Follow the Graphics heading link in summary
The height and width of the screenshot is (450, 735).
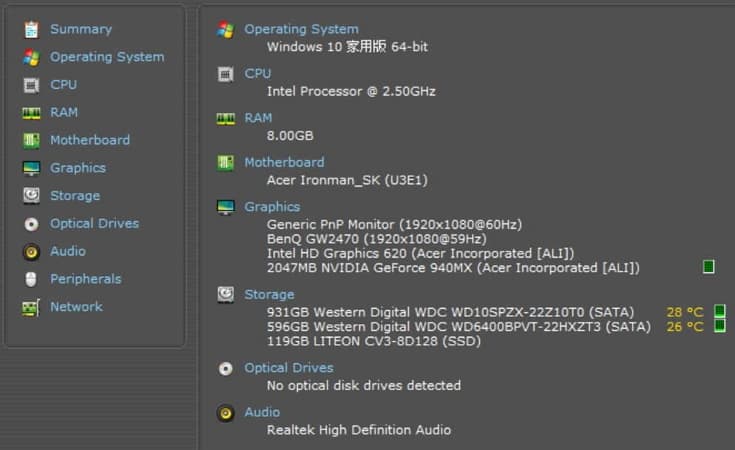[x=272, y=207]
